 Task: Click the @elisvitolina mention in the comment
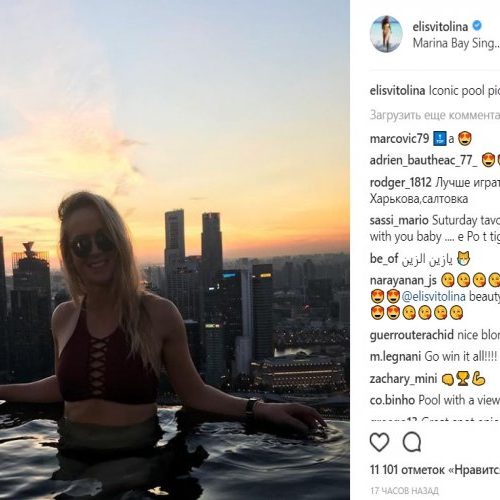[434, 297]
